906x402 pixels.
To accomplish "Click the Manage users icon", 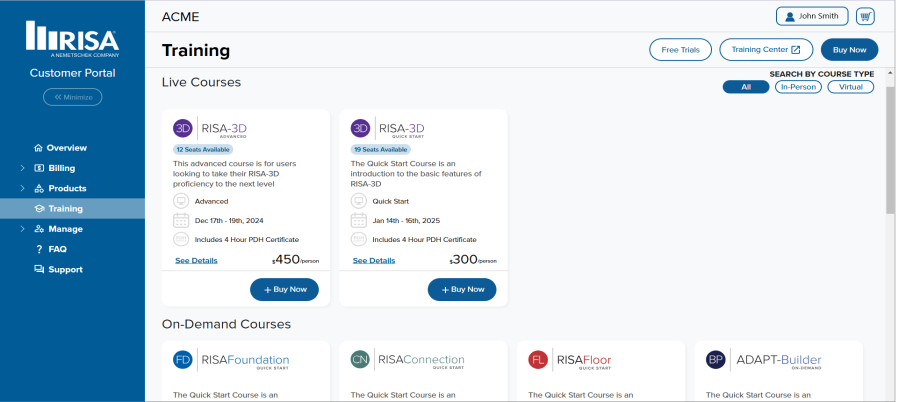I will click(39, 229).
